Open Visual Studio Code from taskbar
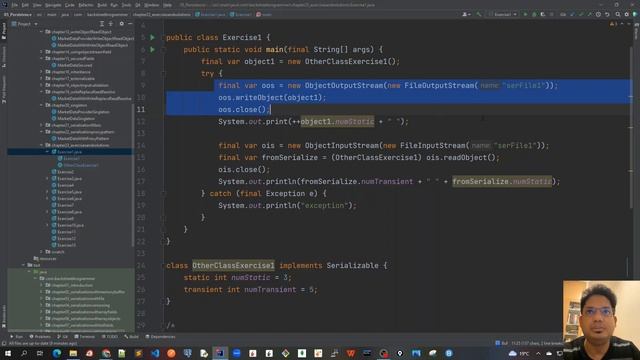640x360 pixels. 155,353
